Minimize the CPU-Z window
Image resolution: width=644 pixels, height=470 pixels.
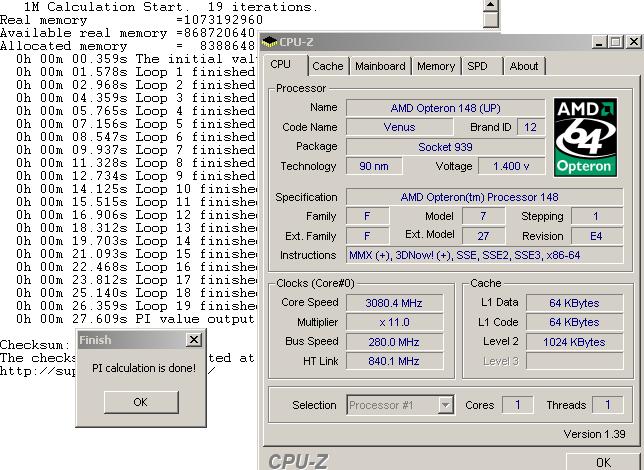click(598, 42)
